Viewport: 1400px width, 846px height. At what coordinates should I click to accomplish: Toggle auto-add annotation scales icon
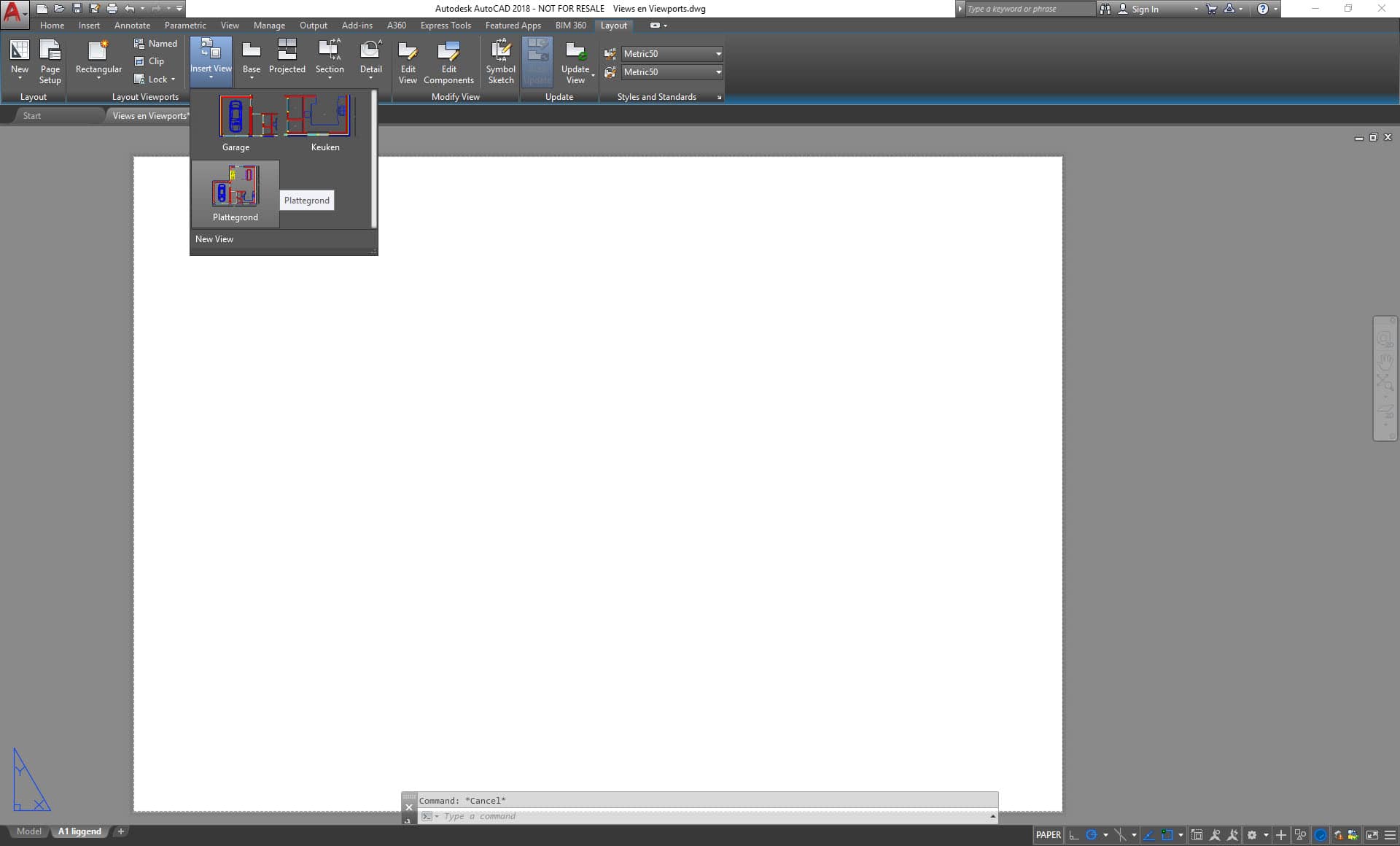point(1233,835)
